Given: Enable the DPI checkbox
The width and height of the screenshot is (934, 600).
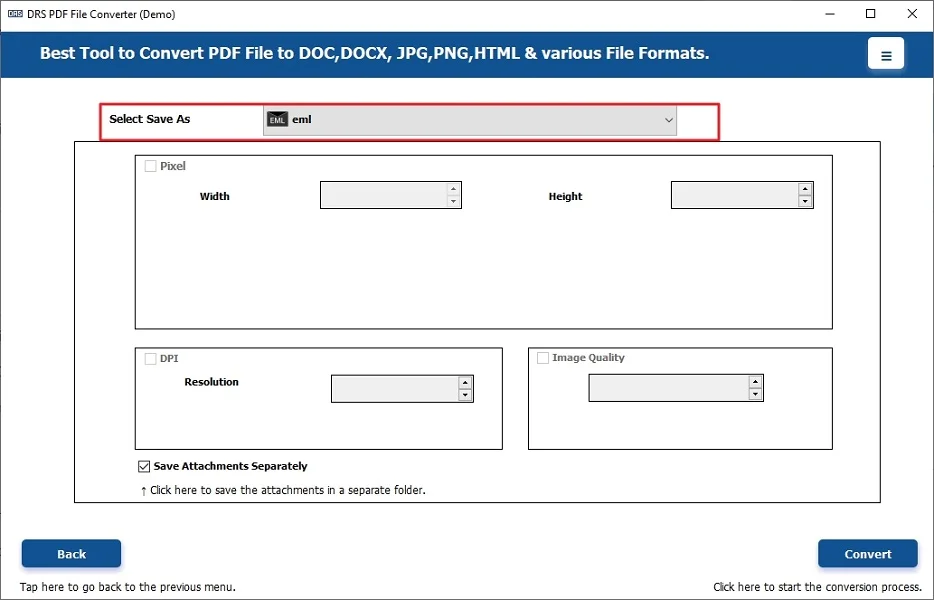Looking at the screenshot, I should pos(151,359).
